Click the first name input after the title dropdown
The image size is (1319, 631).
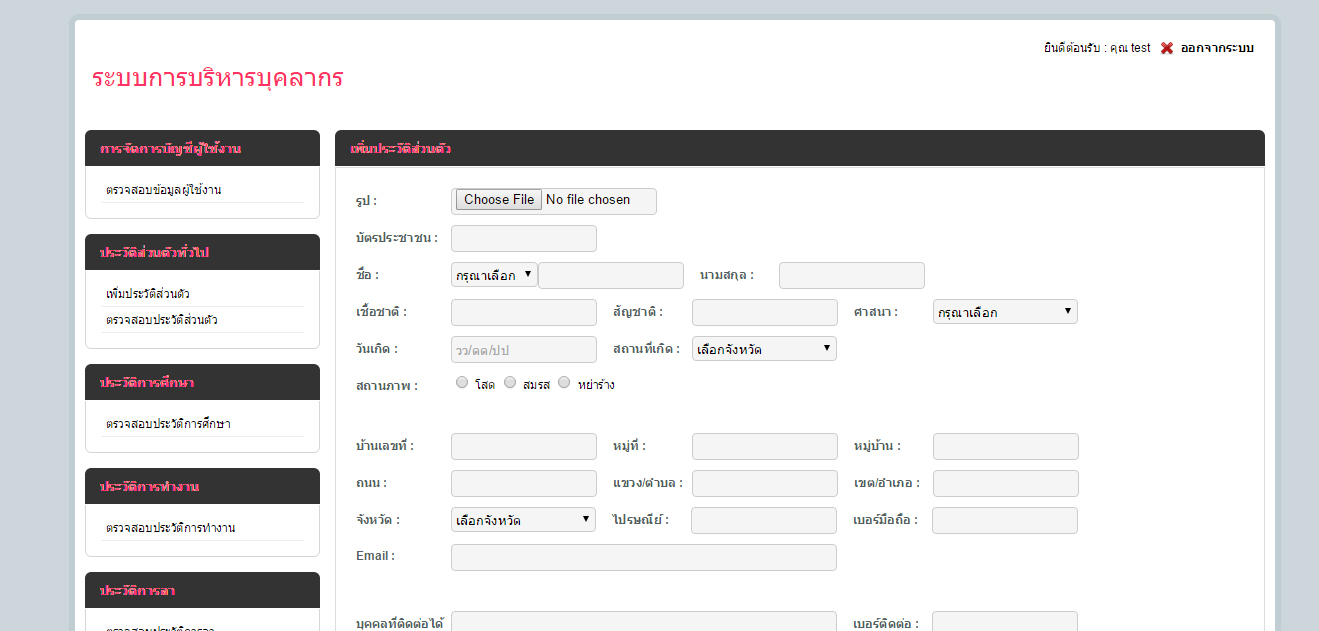point(611,275)
